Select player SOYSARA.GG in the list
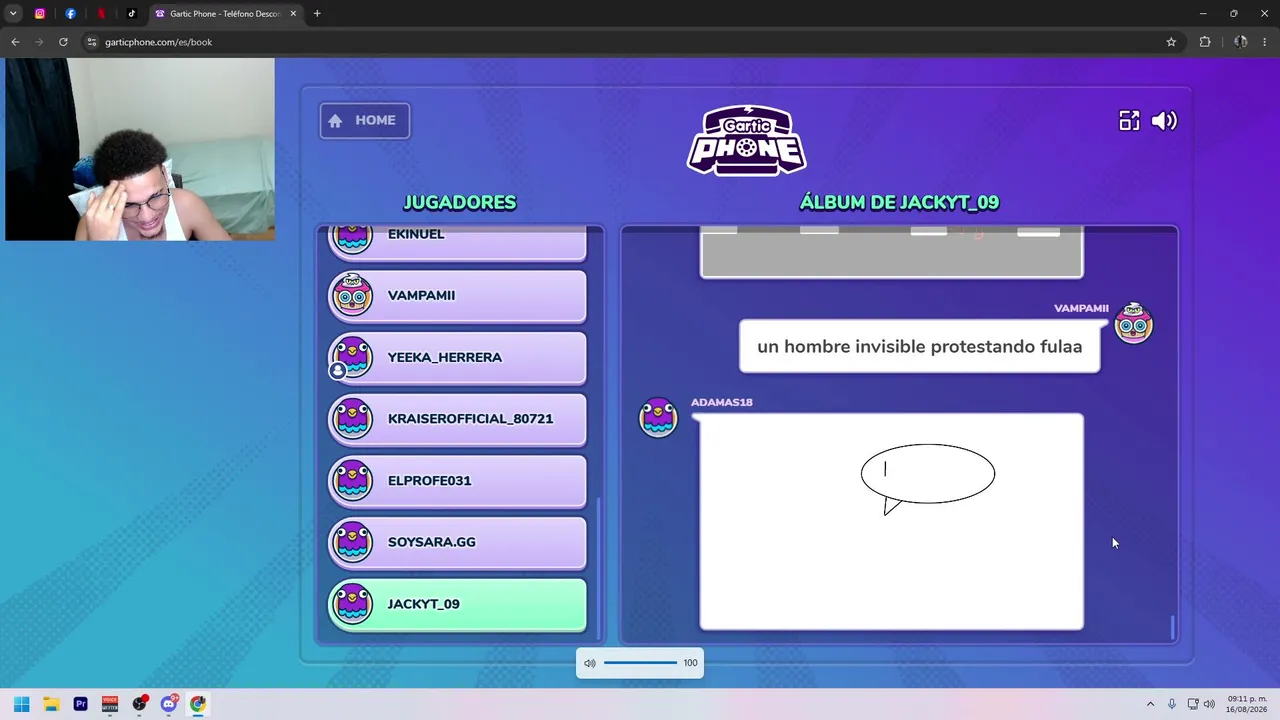Screen dimensions: 1280x720 pos(457,542)
